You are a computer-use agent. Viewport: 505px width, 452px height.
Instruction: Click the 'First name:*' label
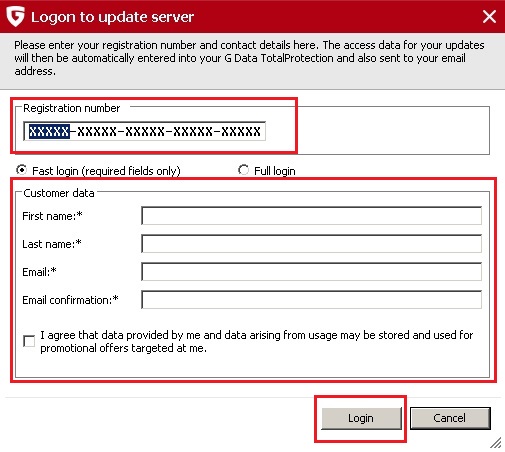pyautogui.click(x=52, y=216)
